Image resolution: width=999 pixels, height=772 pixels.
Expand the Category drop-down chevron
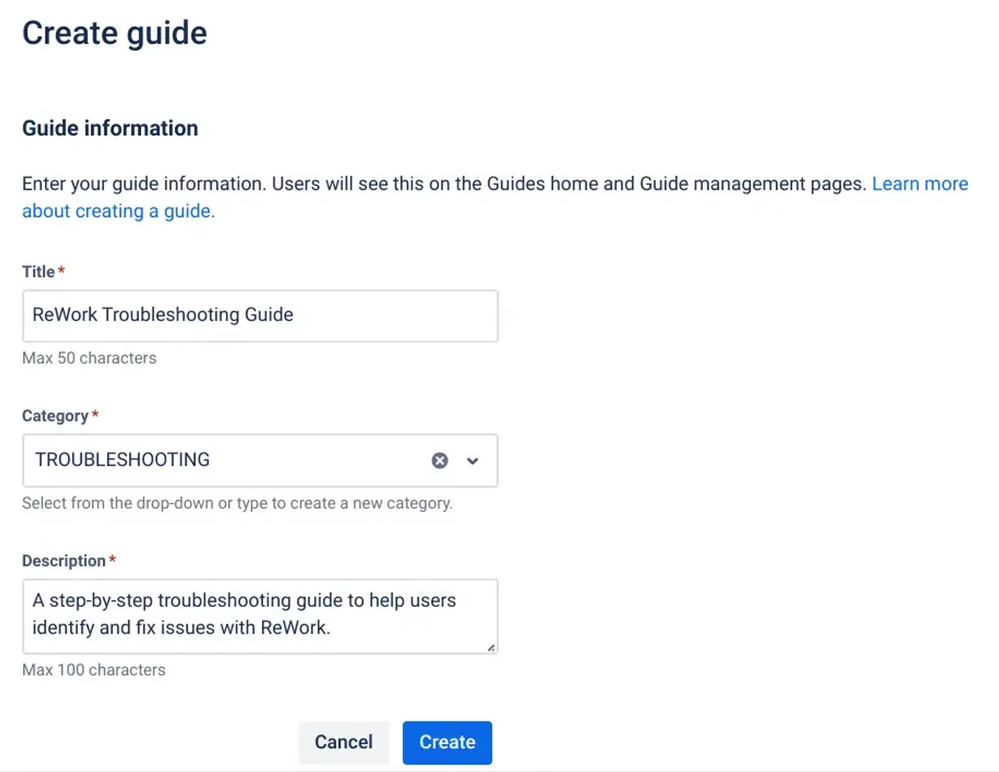tap(472, 461)
